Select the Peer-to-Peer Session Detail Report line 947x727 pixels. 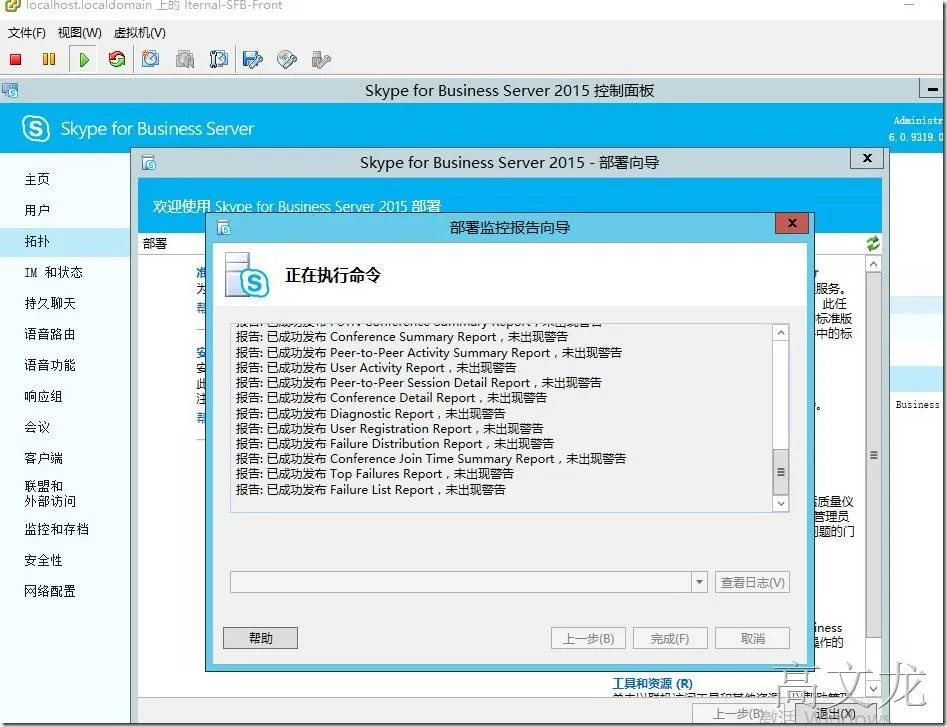tap(419, 383)
